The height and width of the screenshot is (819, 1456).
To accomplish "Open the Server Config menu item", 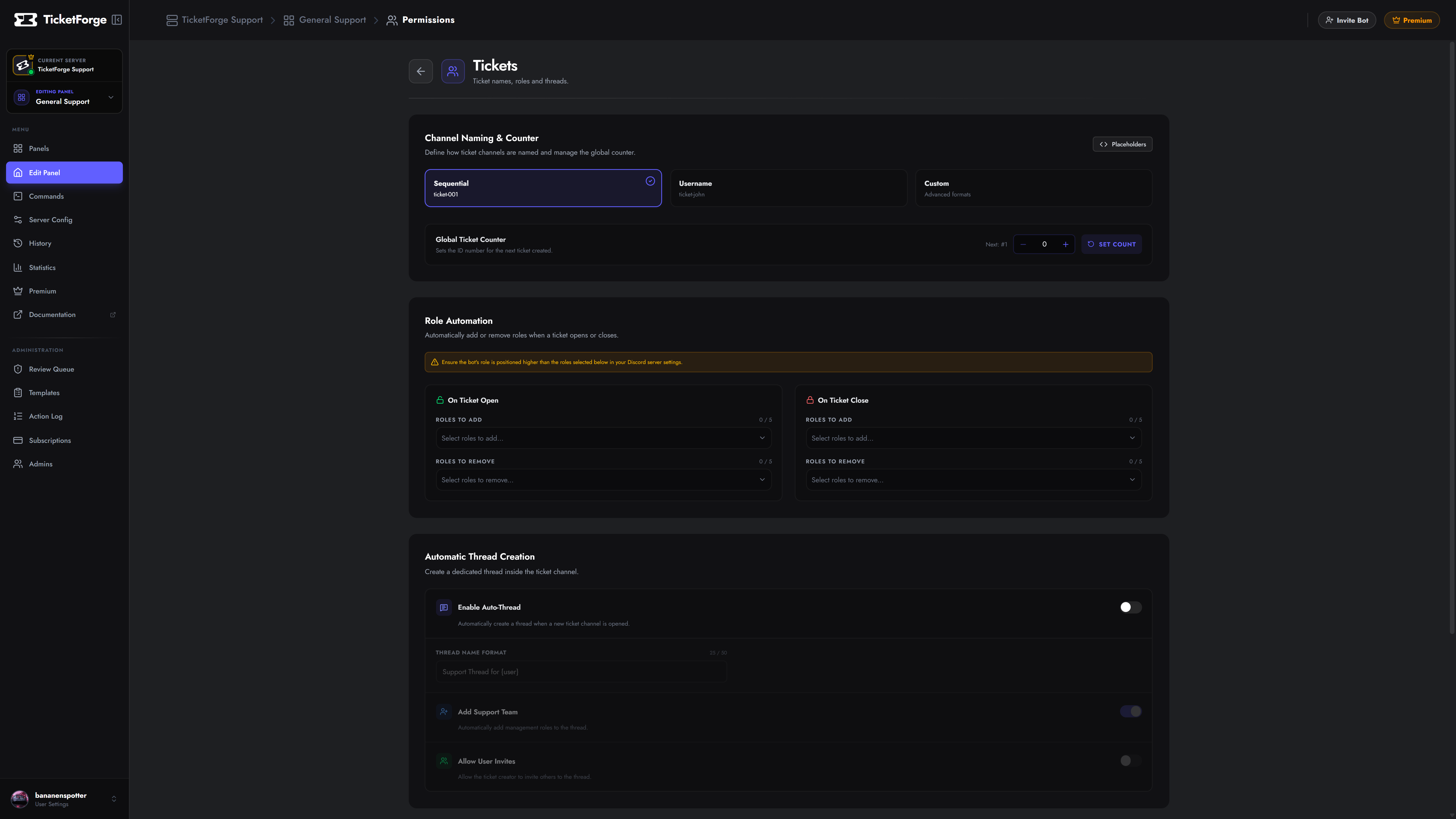I will tap(64, 220).
